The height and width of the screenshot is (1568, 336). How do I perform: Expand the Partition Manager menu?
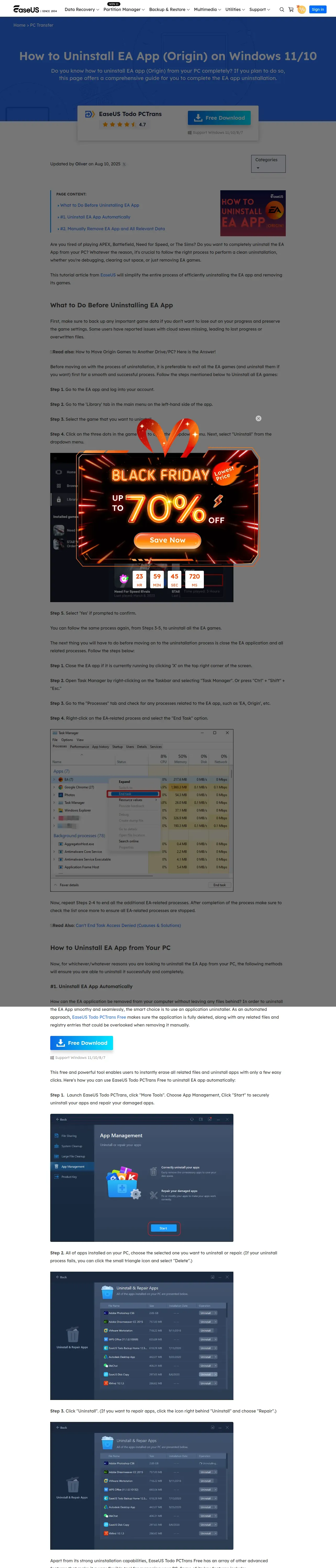click(124, 10)
